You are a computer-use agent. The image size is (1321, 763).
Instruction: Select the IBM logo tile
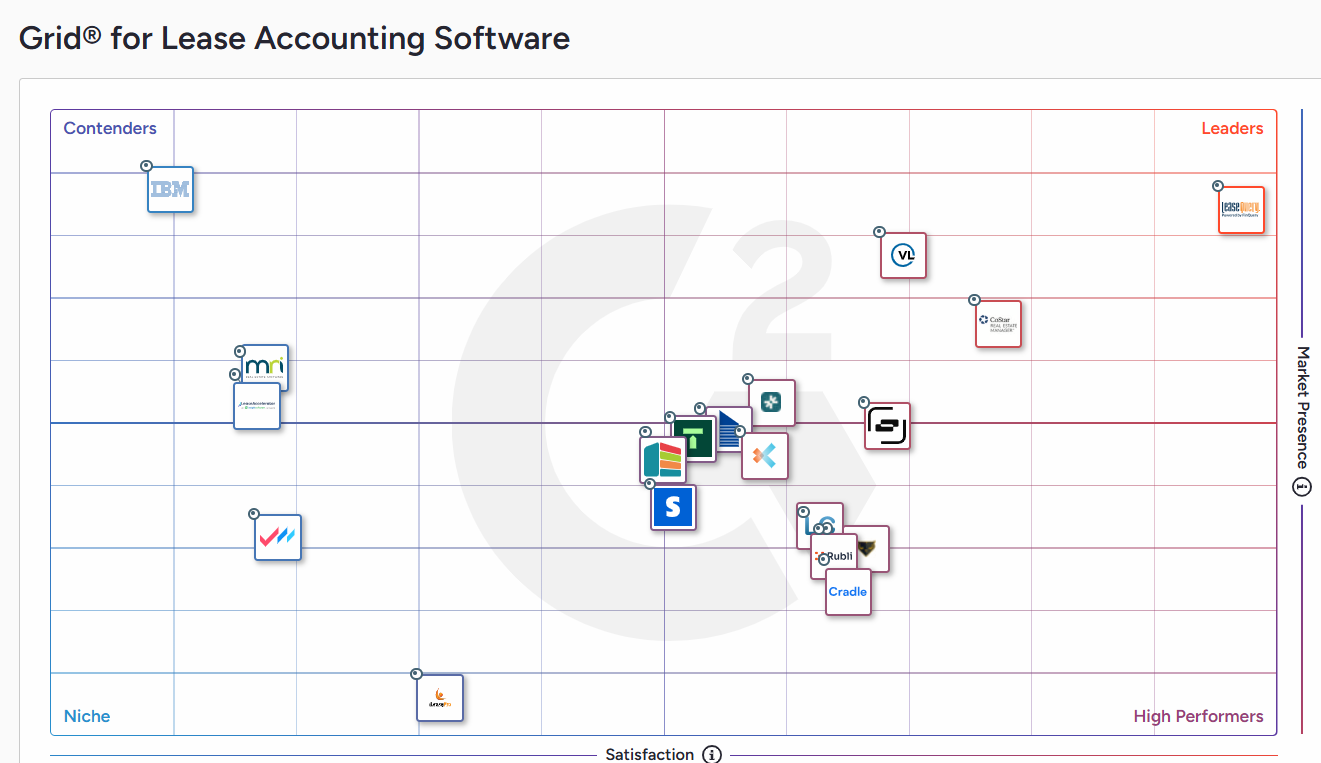170,189
